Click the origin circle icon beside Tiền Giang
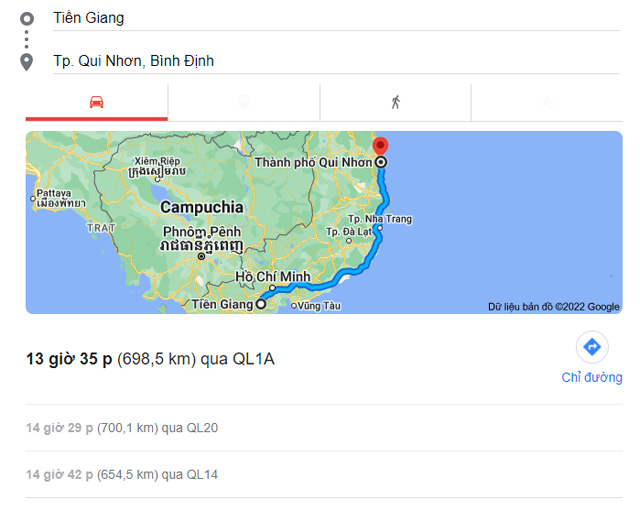This screenshot has width=640, height=510. coord(27,19)
